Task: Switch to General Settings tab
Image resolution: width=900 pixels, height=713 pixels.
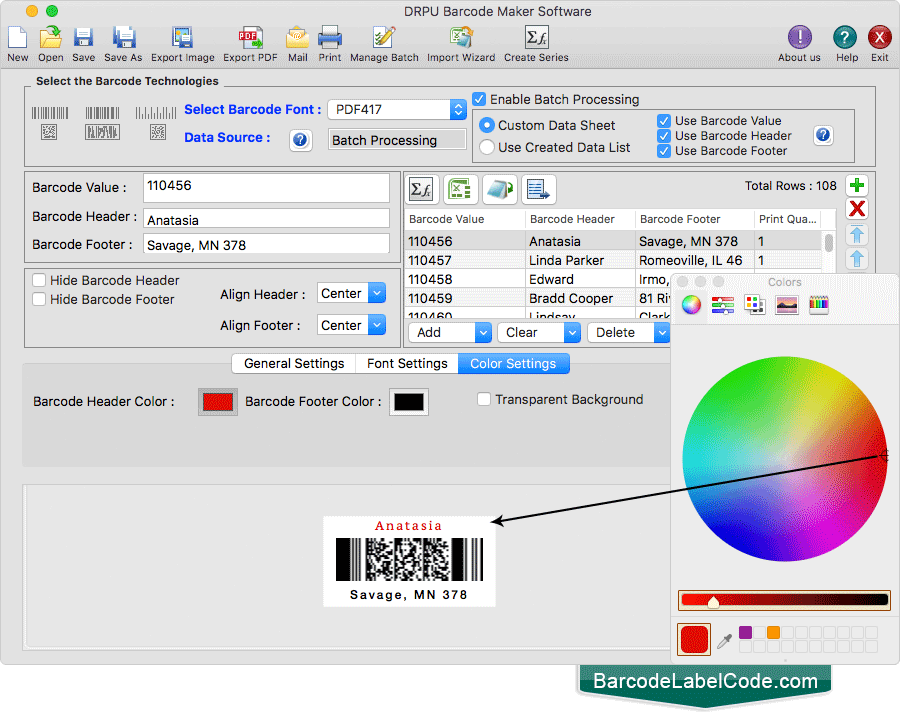Action: coord(294,363)
